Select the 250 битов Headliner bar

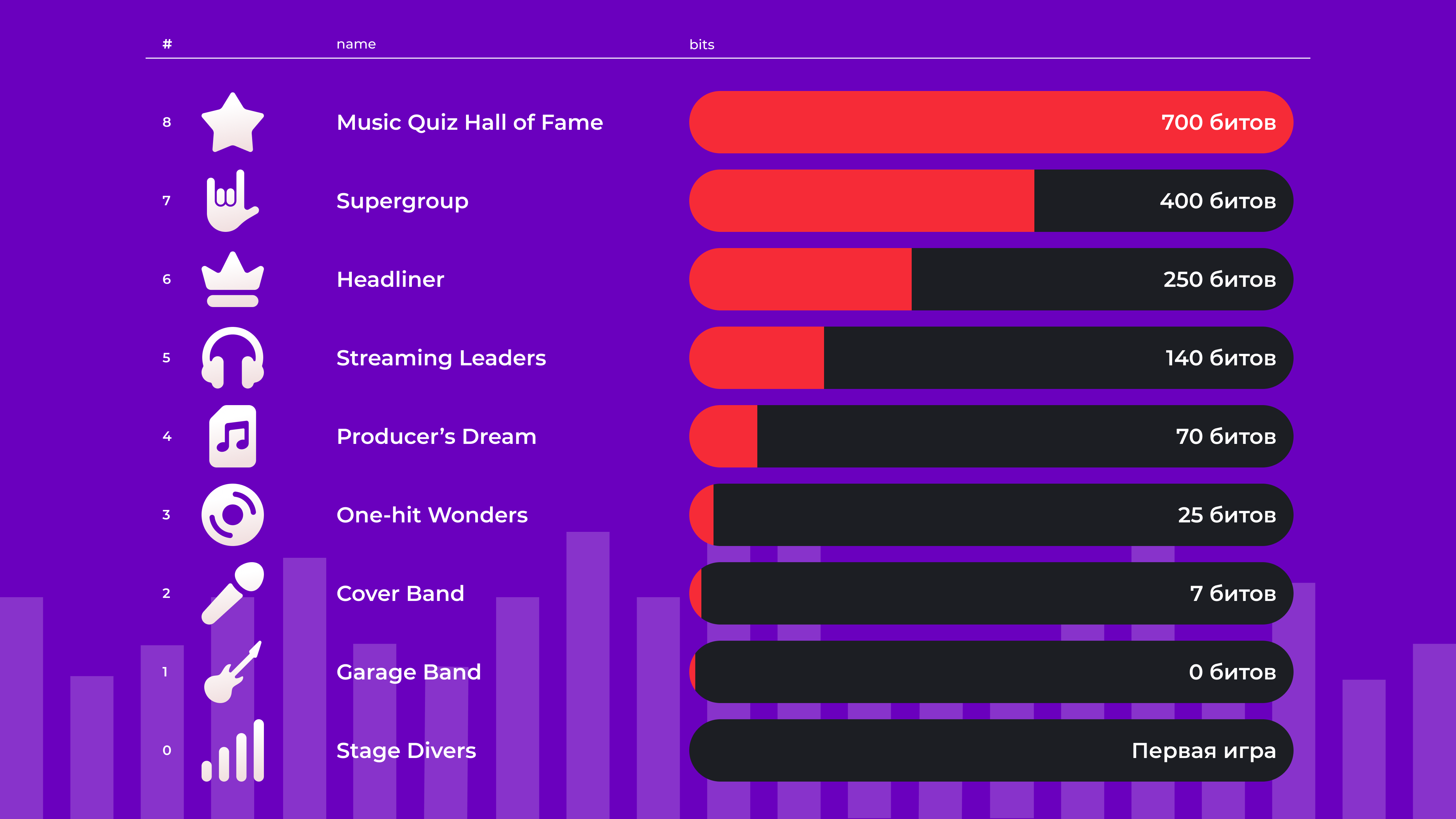point(990,280)
